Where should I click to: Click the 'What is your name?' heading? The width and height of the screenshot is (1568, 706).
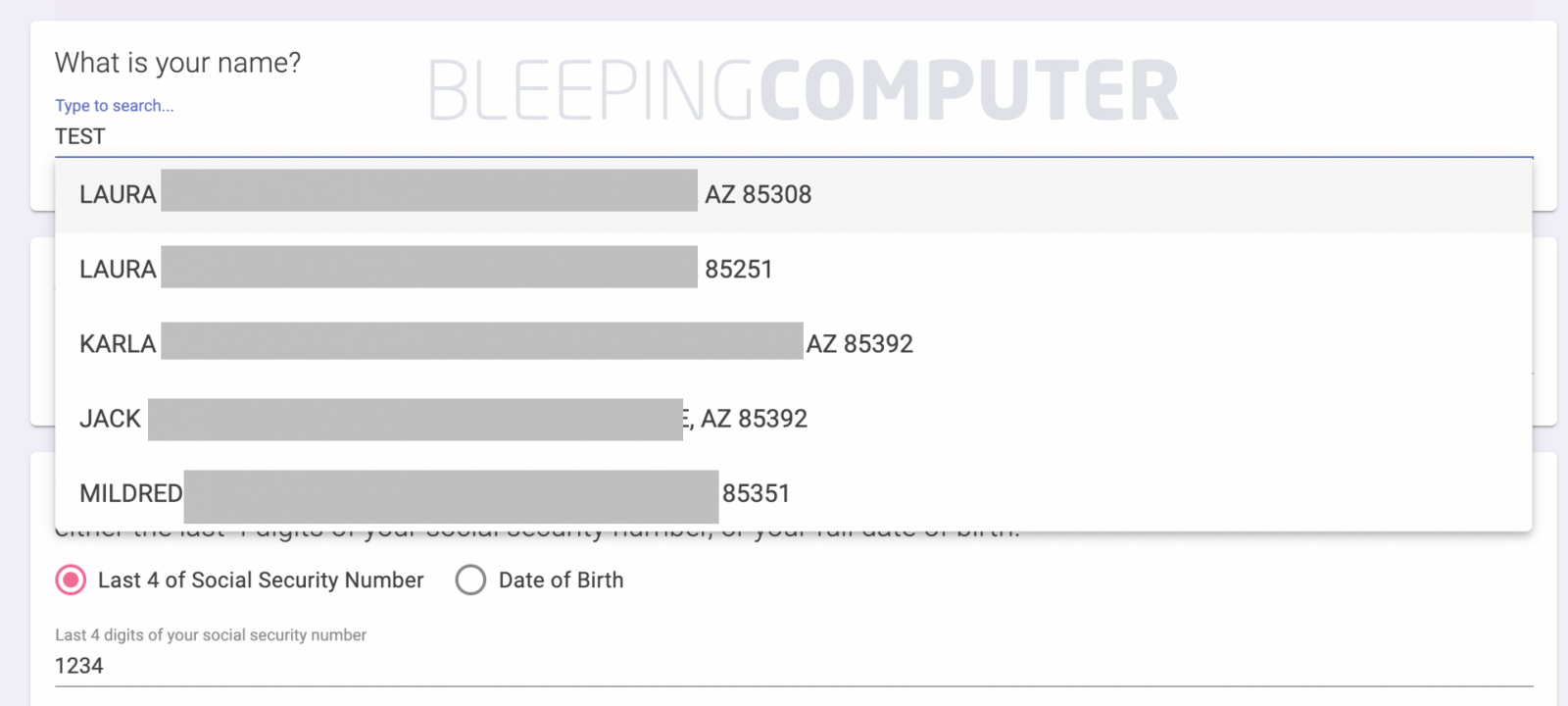pyautogui.click(x=177, y=63)
